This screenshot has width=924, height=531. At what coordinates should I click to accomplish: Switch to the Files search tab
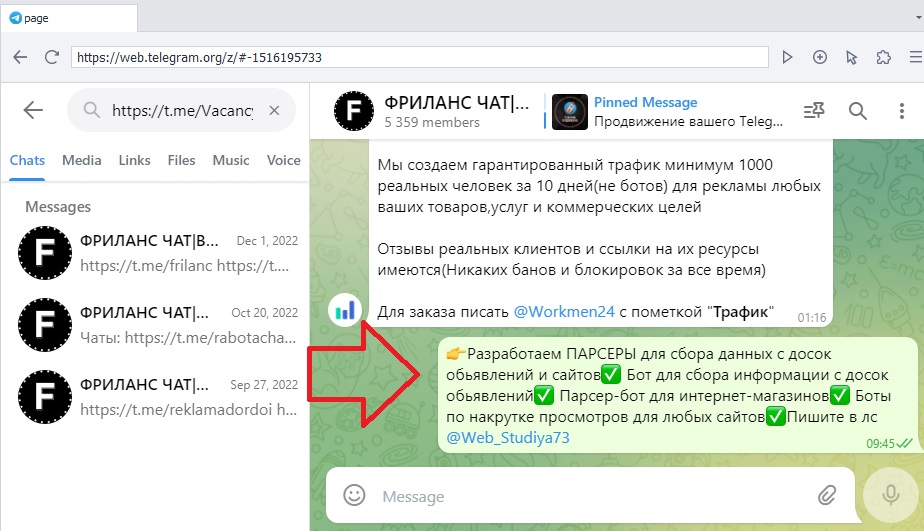click(x=182, y=160)
